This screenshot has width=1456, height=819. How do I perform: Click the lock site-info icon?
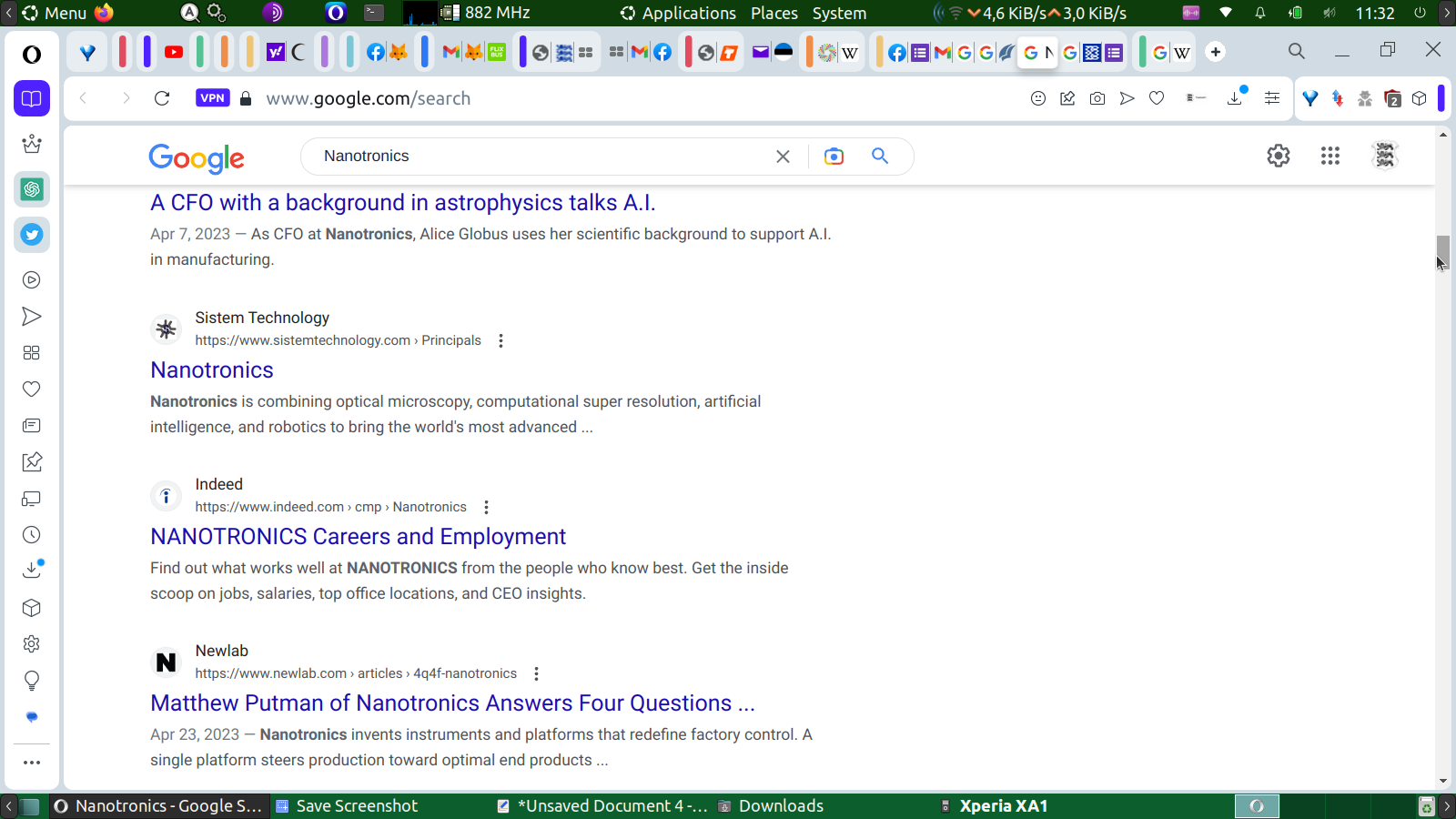(246, 98)
